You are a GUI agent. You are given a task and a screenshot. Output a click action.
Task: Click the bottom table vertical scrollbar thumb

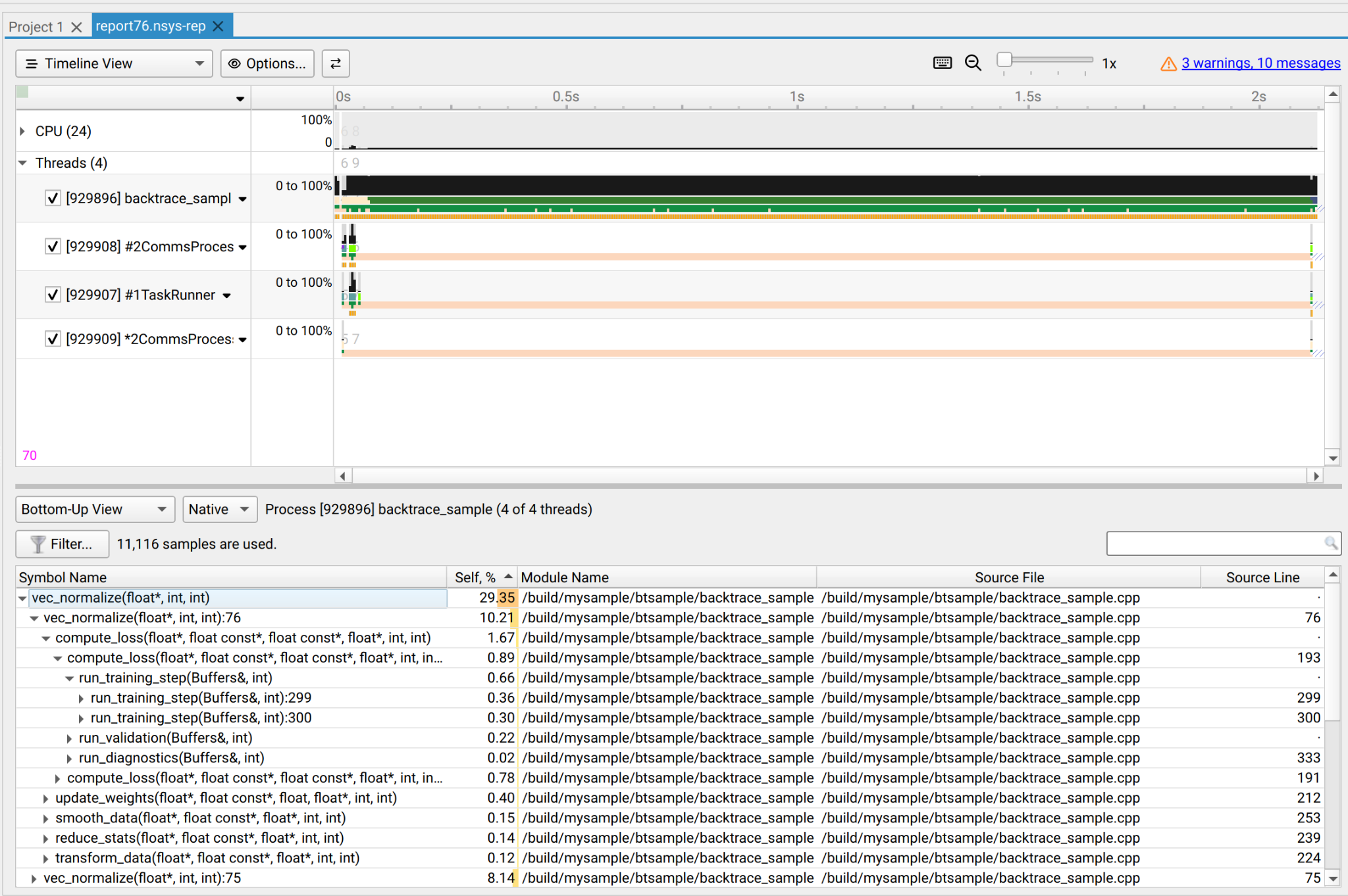(x=1333, y=652)
